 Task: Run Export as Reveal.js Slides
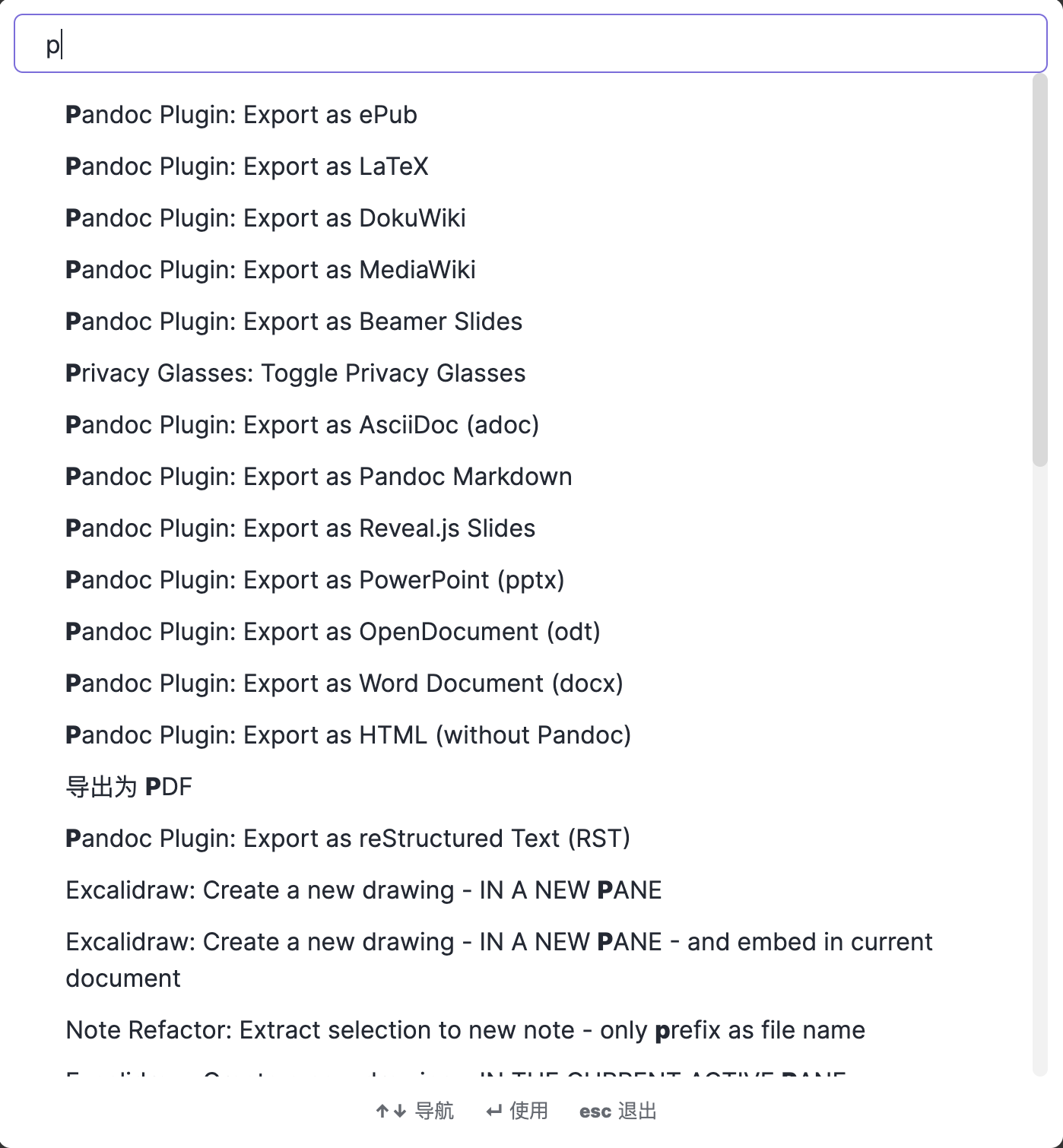300,528
